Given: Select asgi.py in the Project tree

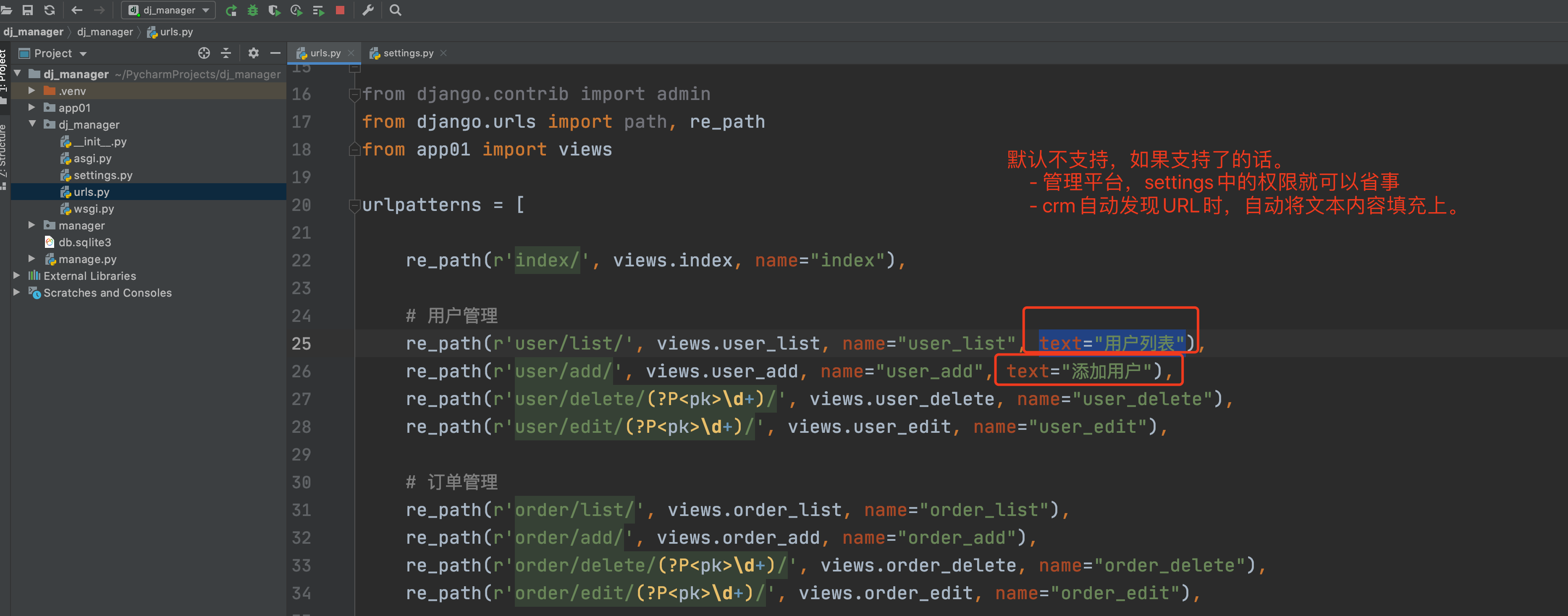Looking at the screenshot, I should tap(92, 158).
